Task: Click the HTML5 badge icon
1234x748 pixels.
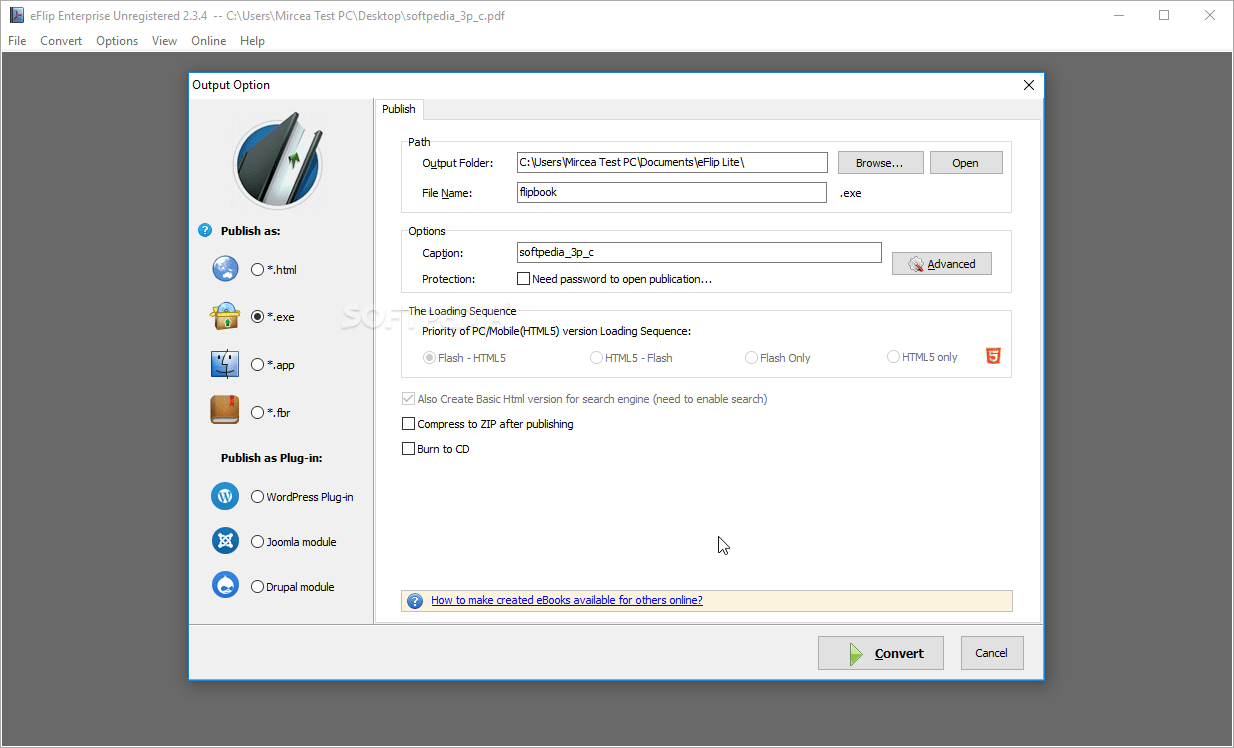Action: [x=993, y=356]
